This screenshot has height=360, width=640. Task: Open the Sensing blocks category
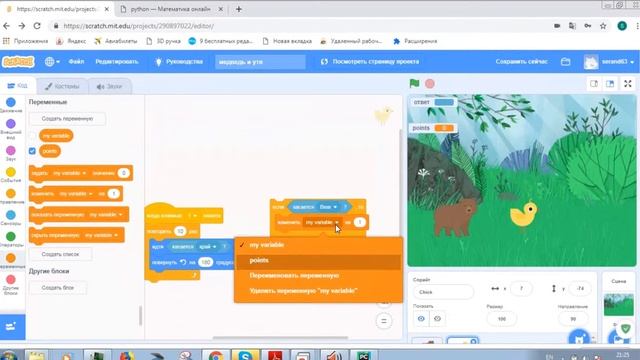[x=11, y=218]
